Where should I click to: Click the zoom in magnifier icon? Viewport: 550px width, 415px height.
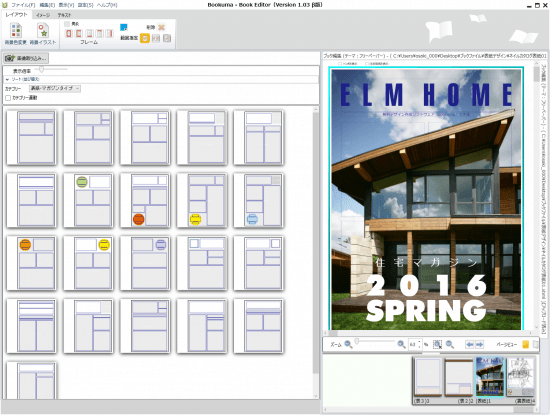[x=401, y=344]
